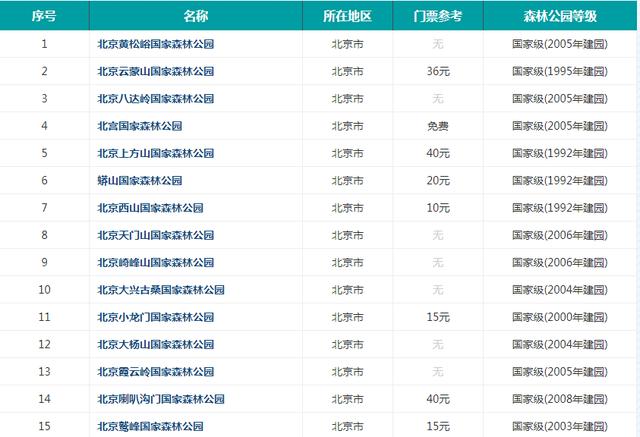Open the 北京鹫峰国家森林公园 link

click(150, 426)
